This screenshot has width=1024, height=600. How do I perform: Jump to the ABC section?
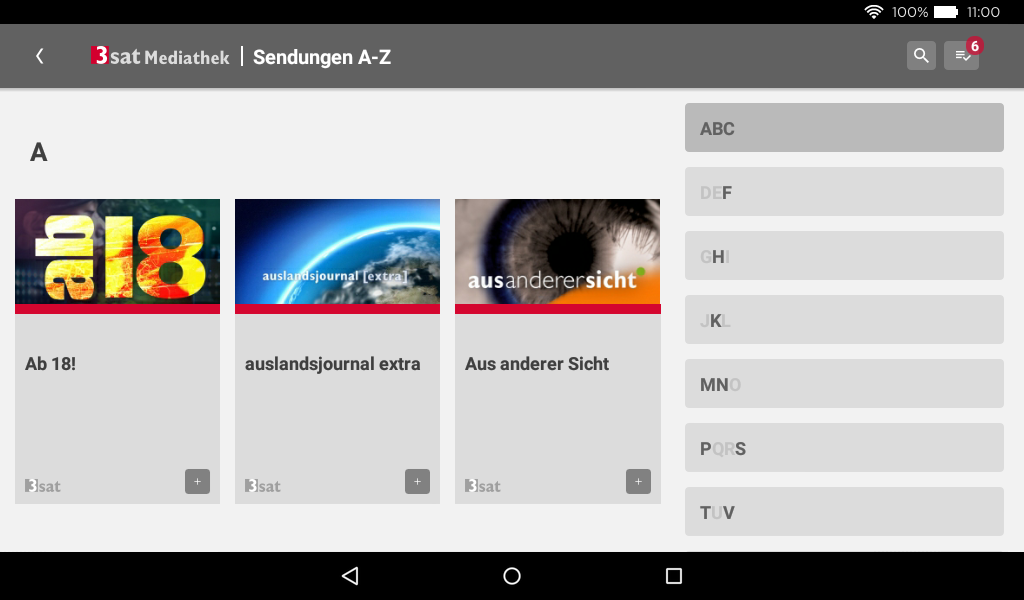pyautogui.click(x=844, y=127)
